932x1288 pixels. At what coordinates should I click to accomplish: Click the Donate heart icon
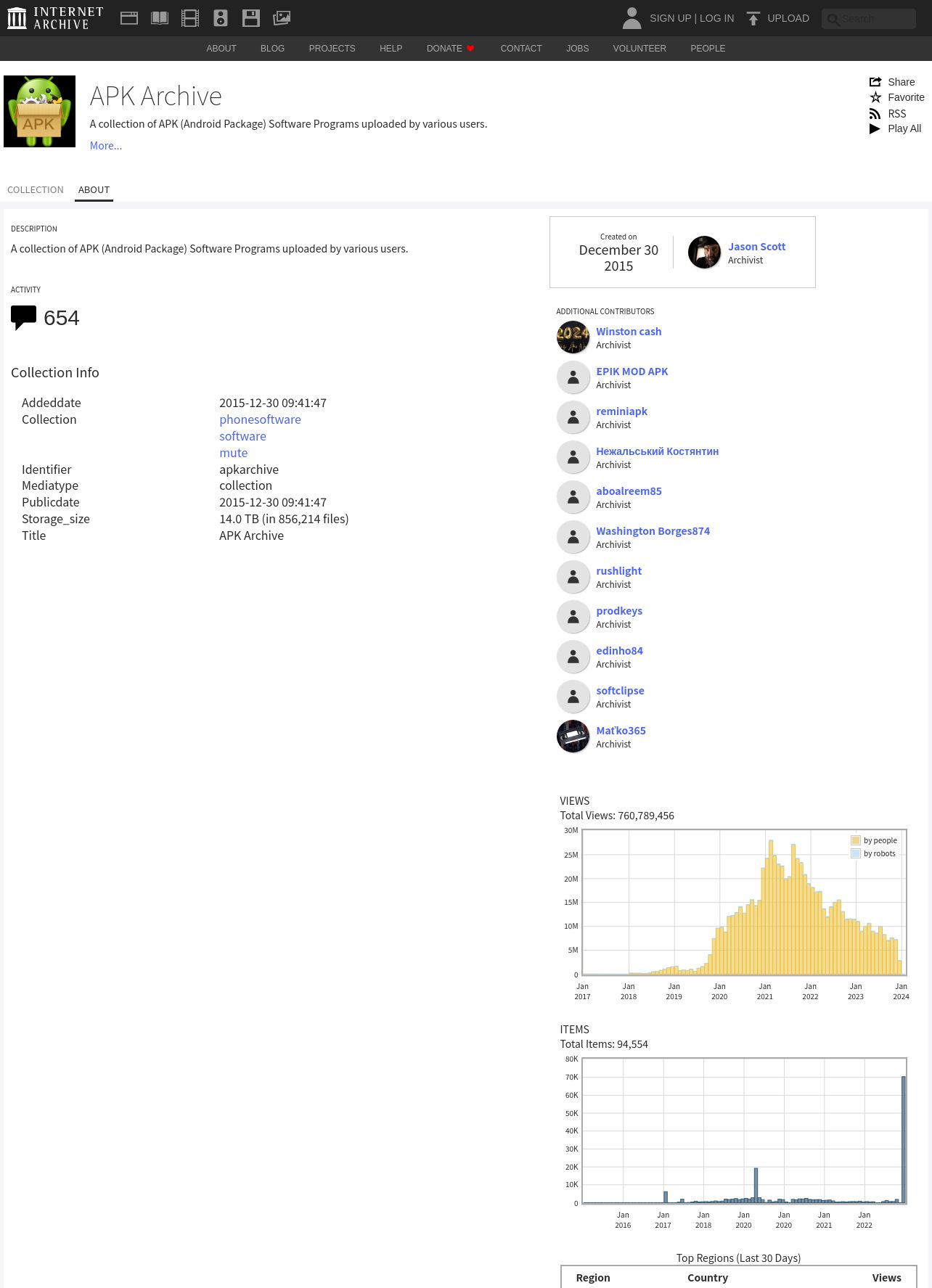(x=470, y=49)
